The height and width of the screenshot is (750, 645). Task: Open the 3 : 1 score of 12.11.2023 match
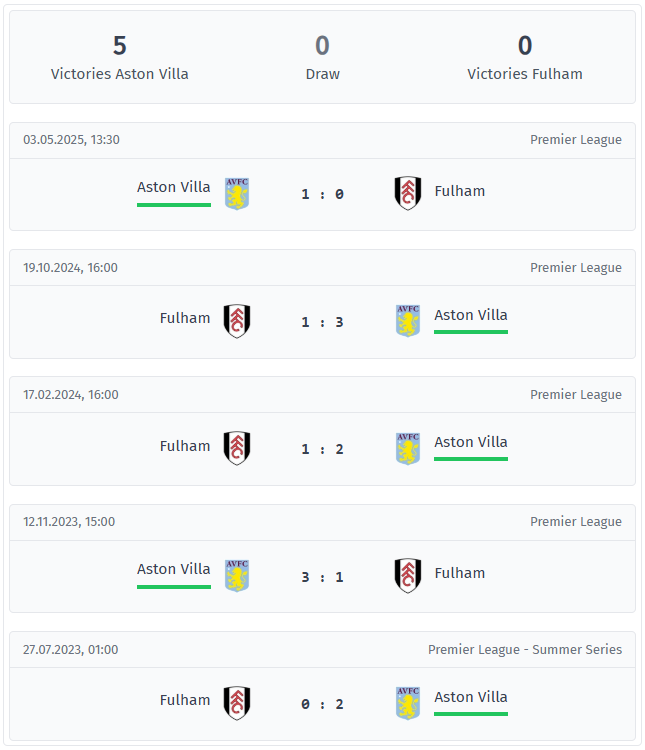322,577
